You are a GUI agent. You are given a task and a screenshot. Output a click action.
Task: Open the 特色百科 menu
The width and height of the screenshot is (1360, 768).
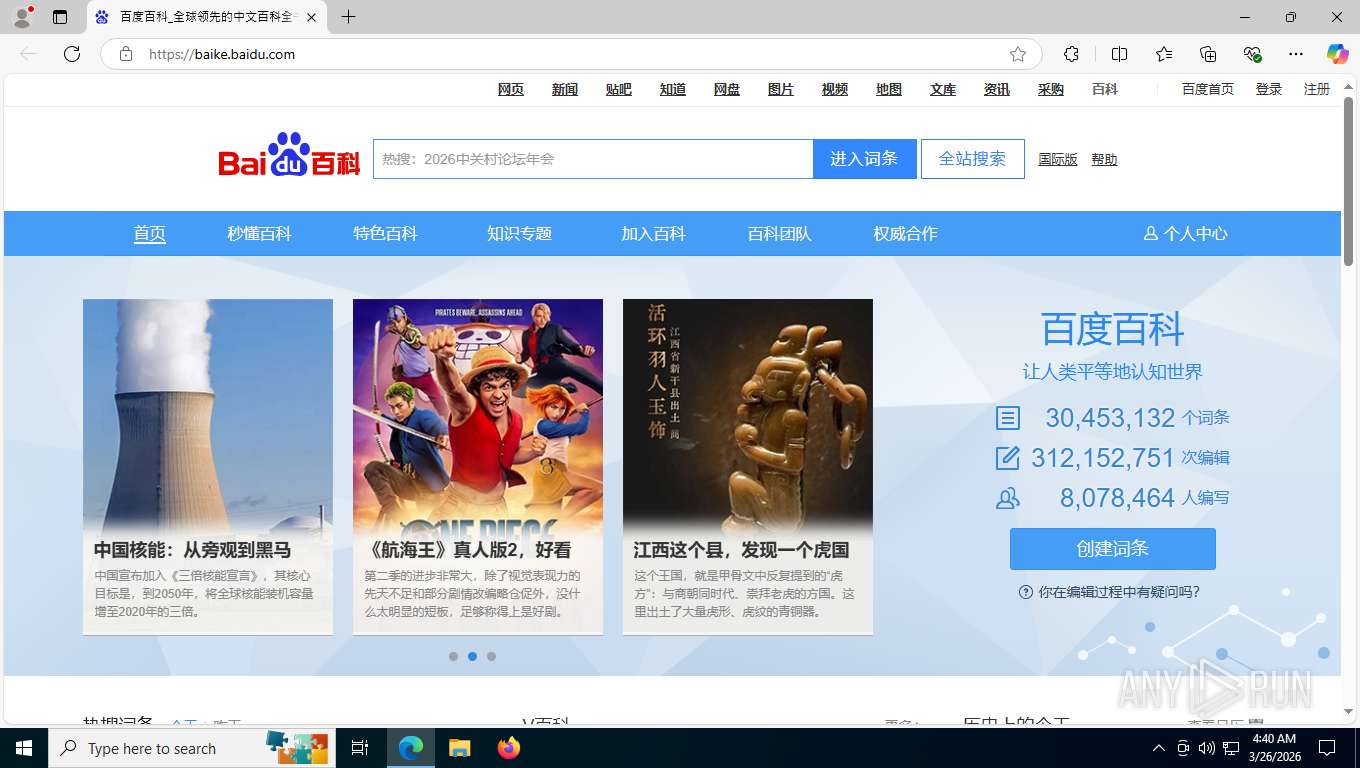pos(385,233)
